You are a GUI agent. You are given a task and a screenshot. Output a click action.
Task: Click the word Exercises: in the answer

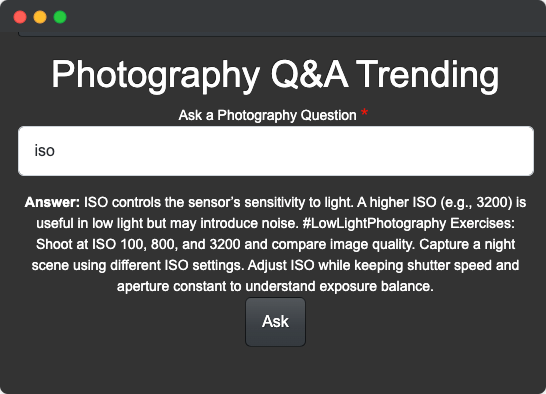(x=482, y=223)
